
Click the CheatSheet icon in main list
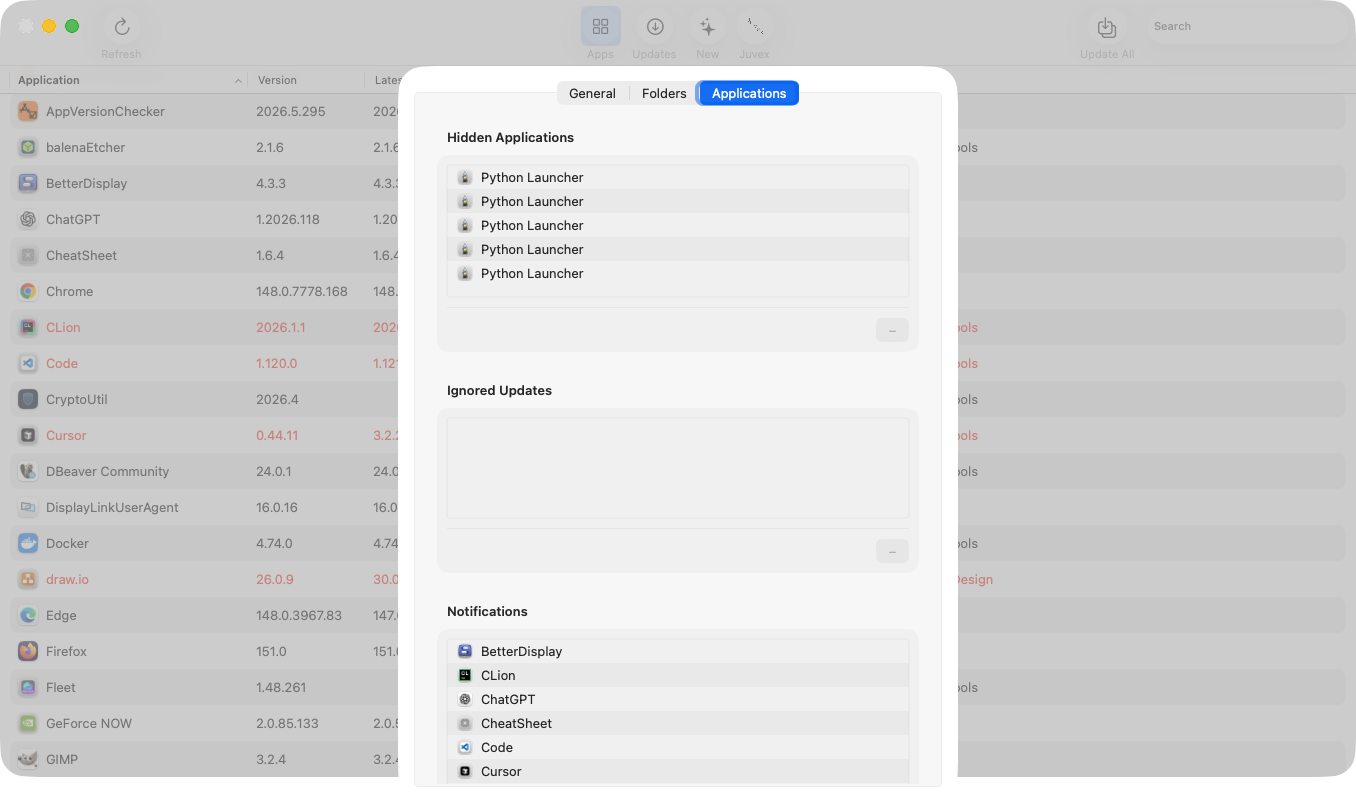coord(28,255)
